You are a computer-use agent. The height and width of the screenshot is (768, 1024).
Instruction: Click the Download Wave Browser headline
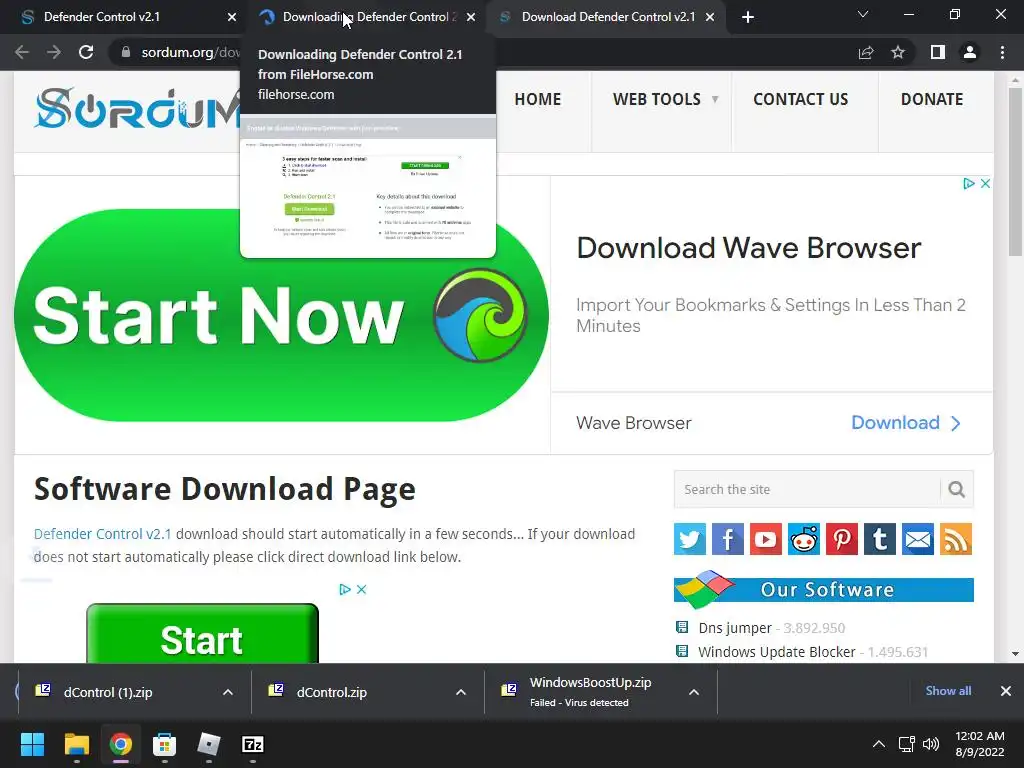tap(748, 248)
